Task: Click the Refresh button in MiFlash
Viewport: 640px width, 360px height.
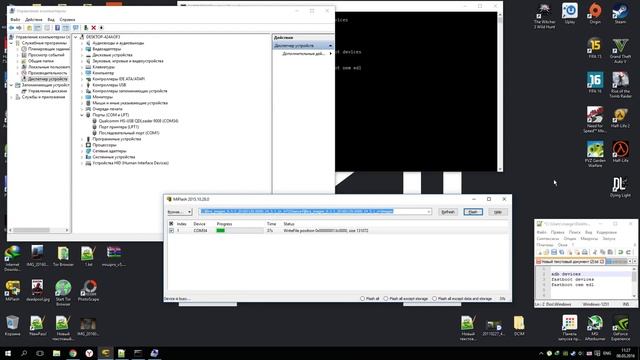Action: pos(448,212)
